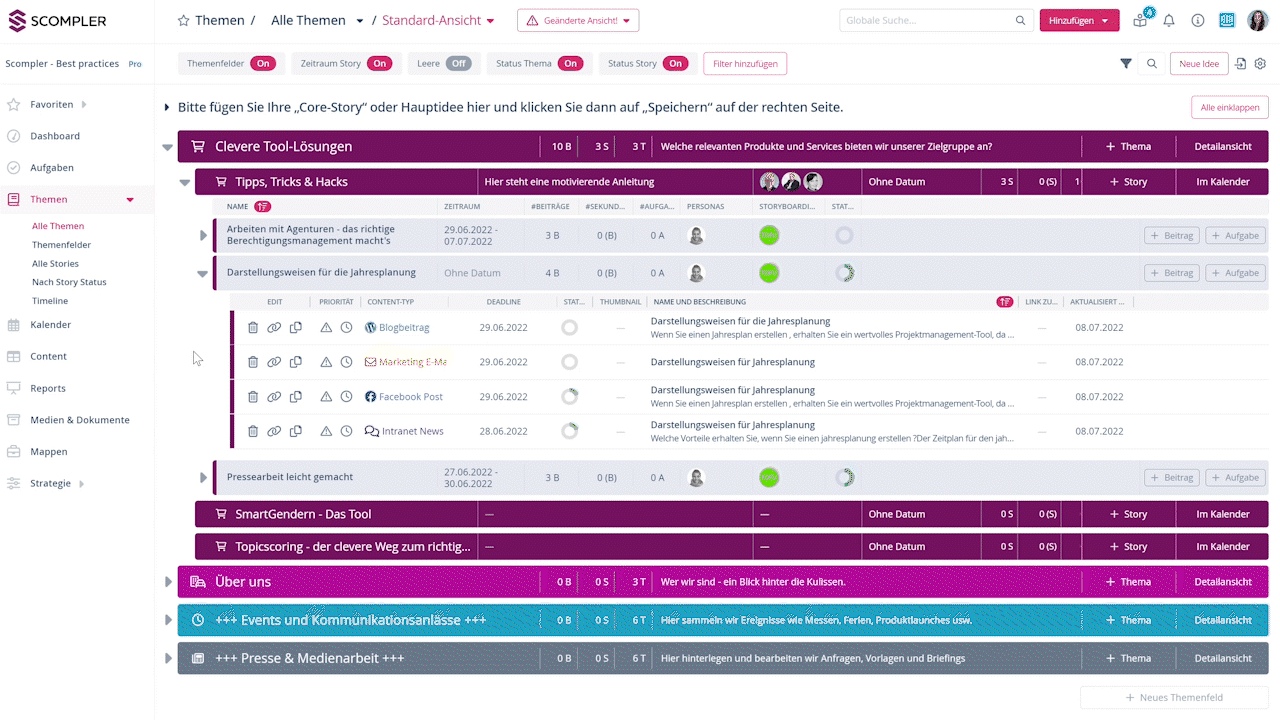The height and width of the screenshot is (720, 1280).
Task: Toggle the Themenfelder filter switch
Action: coord(263,64)
